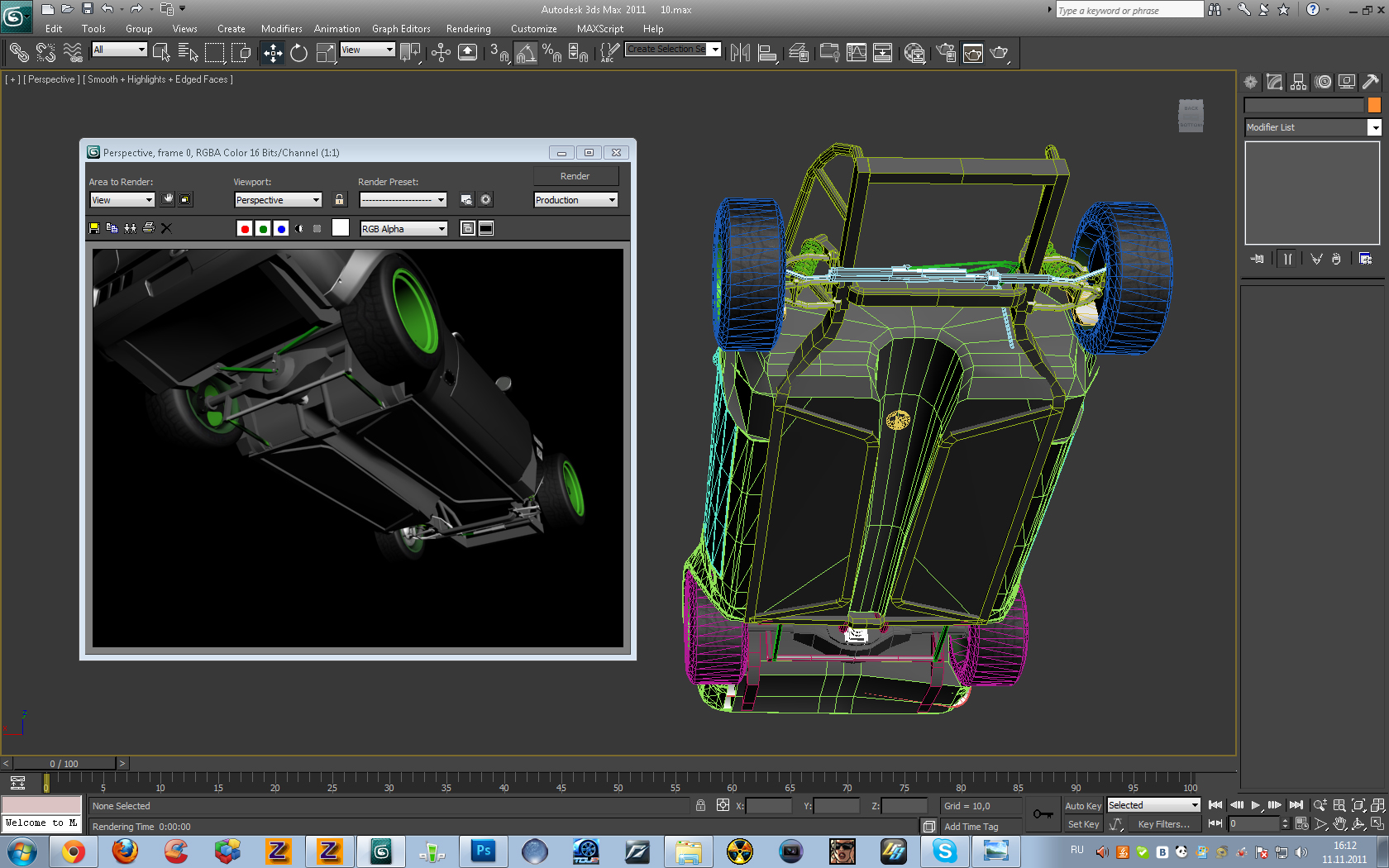
Task: Clear the rendered frame with X icon
Action: (x=166, y=228)
